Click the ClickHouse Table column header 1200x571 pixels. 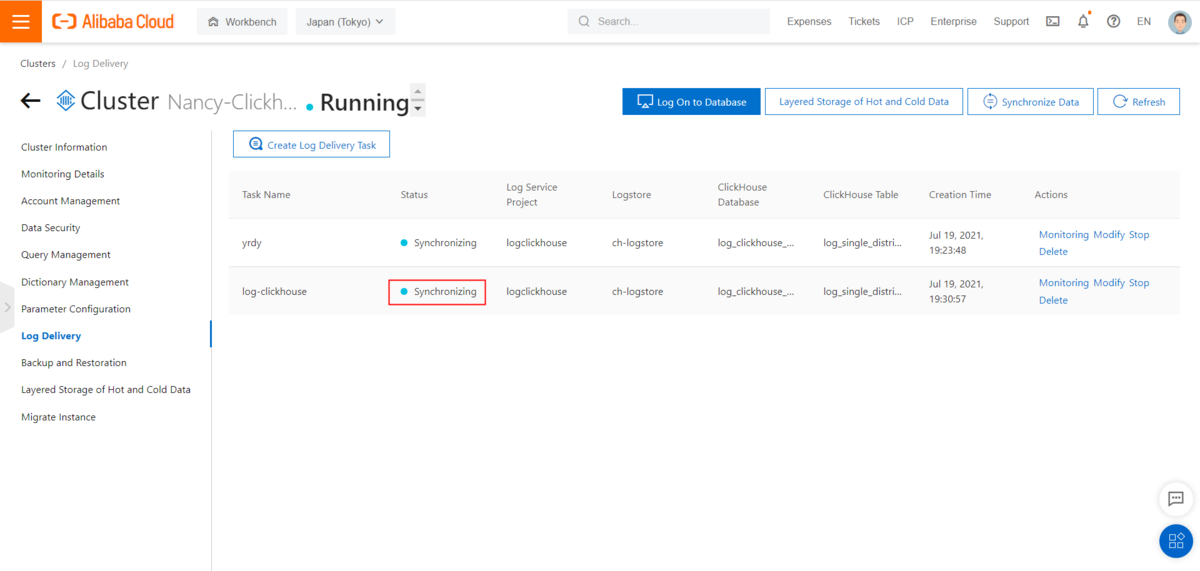tap(861, 195)
